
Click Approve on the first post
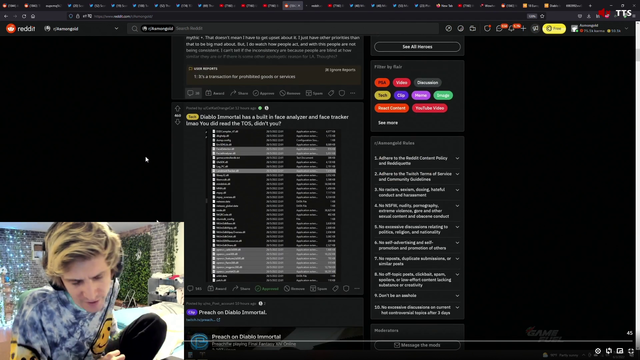pyautogui.click(x=263, y=93)
